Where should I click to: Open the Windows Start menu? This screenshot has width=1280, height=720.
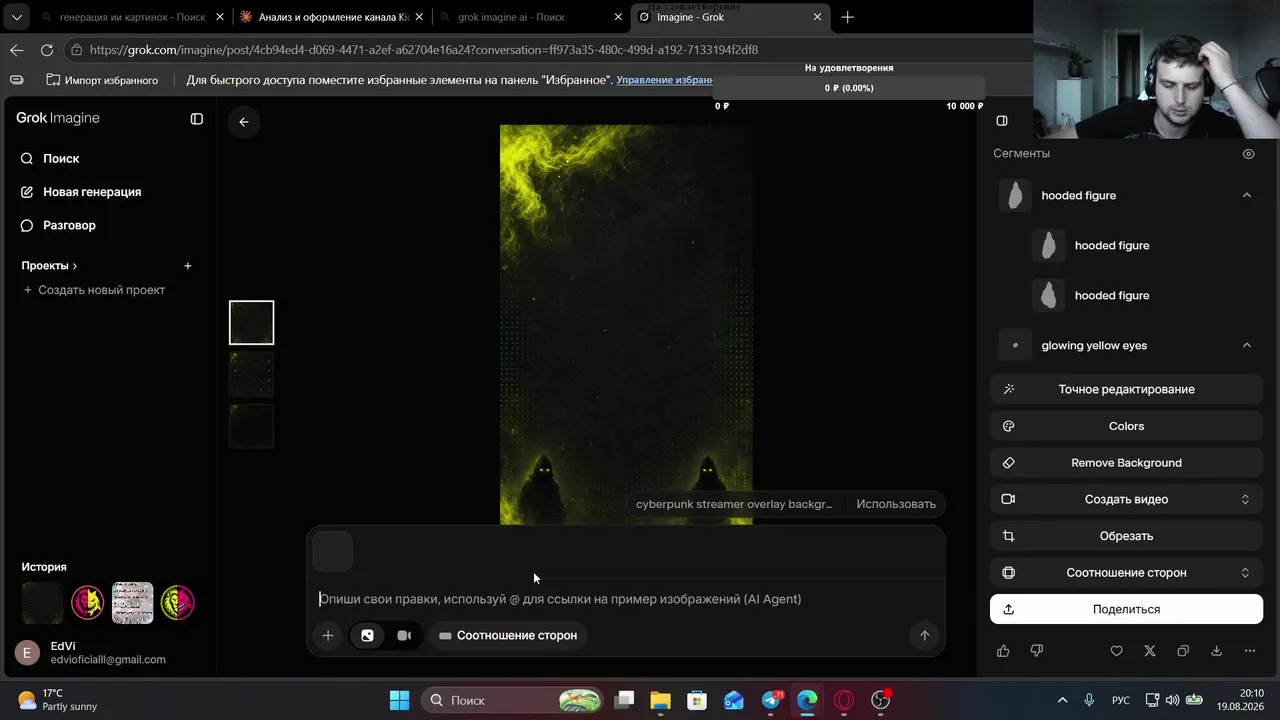click(x=399, y=700)
